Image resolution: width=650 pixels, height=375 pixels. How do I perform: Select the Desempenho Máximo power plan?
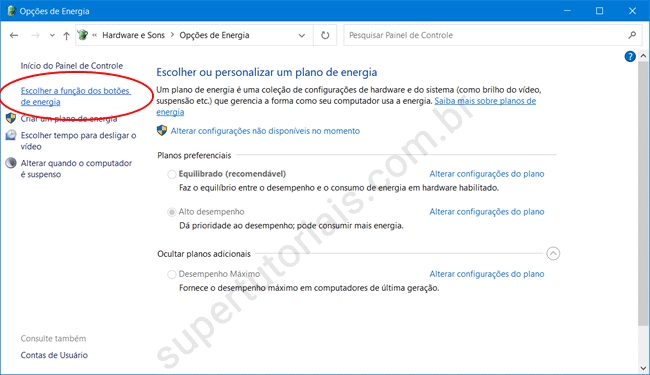coord(172,274)
